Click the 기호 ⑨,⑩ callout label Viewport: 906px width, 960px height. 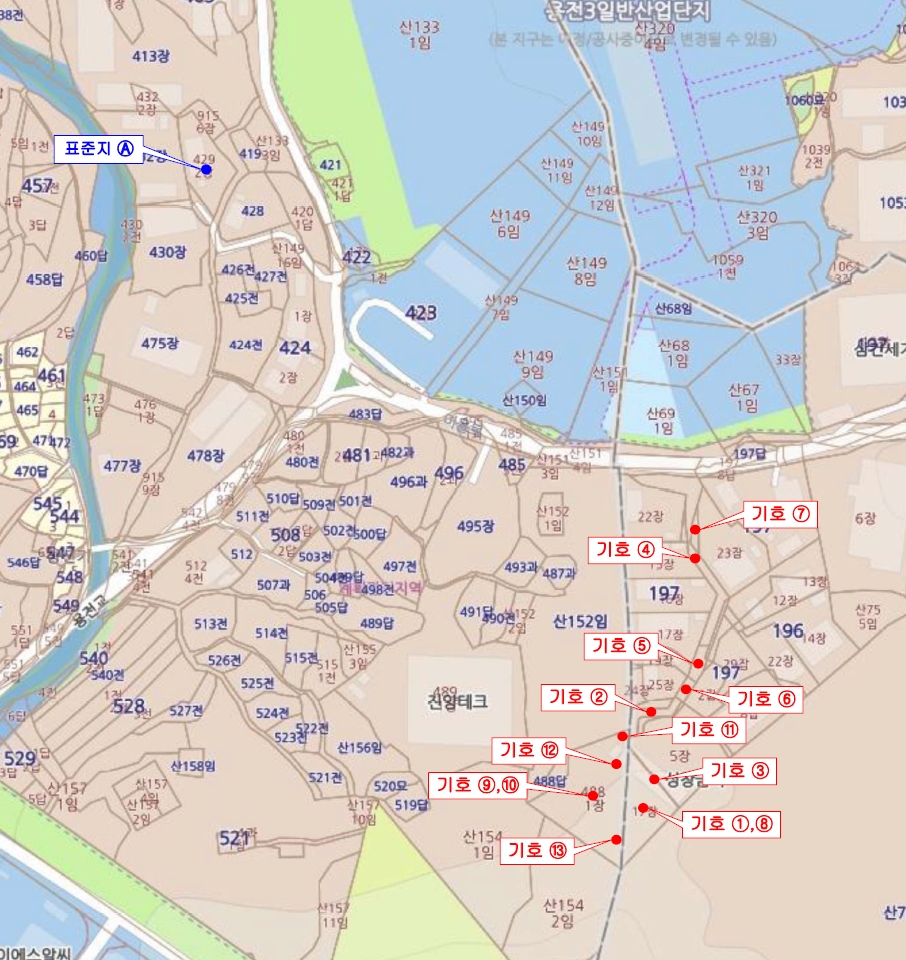point(478,785)
